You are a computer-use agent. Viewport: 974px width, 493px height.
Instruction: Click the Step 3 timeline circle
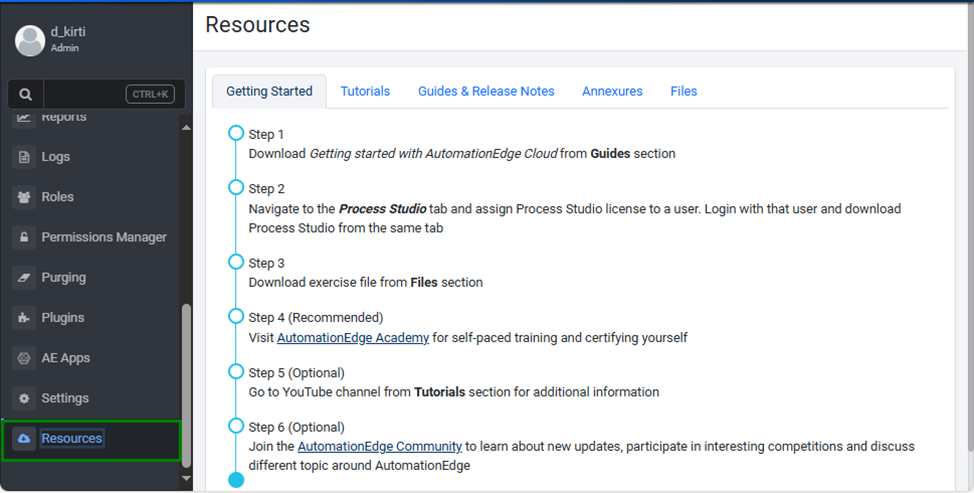tap(236, 262)
